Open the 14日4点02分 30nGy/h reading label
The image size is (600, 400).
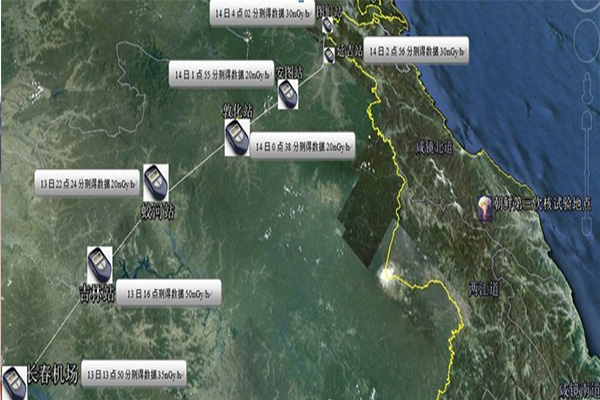coord(263,12)
